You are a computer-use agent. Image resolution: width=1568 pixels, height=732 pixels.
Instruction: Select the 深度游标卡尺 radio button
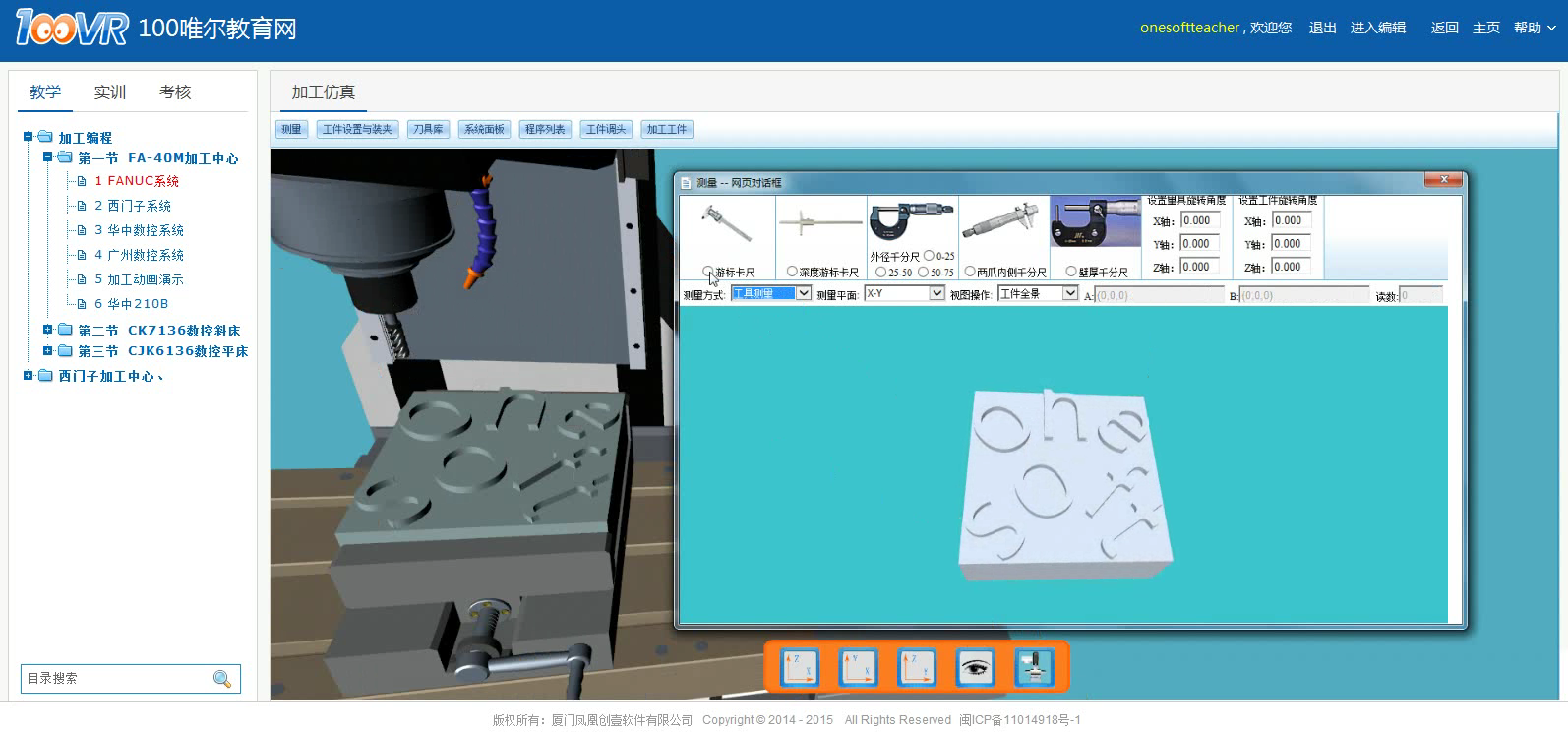click(x=792, y=272)
